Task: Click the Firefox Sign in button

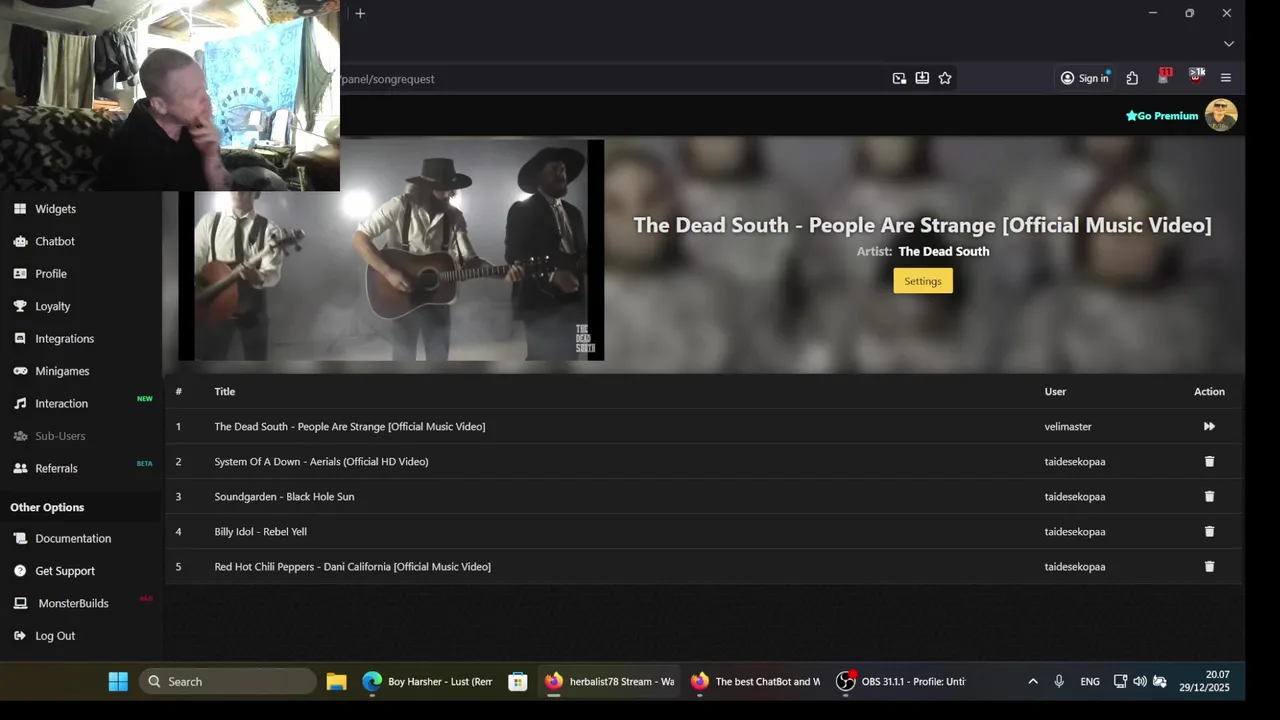Action: [x=1085, y=78]
